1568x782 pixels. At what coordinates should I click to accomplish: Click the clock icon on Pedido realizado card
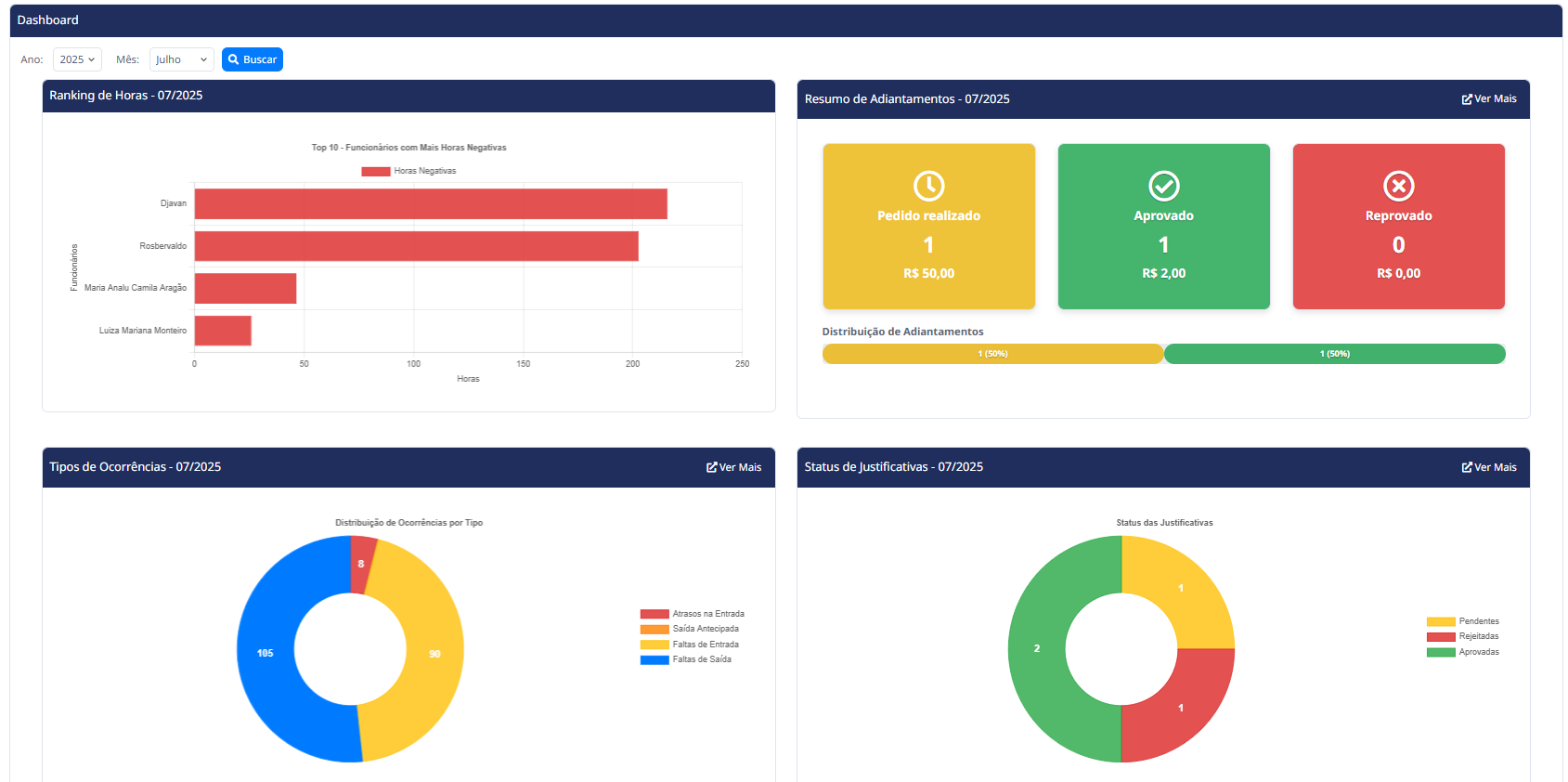[x=928, y=186]
